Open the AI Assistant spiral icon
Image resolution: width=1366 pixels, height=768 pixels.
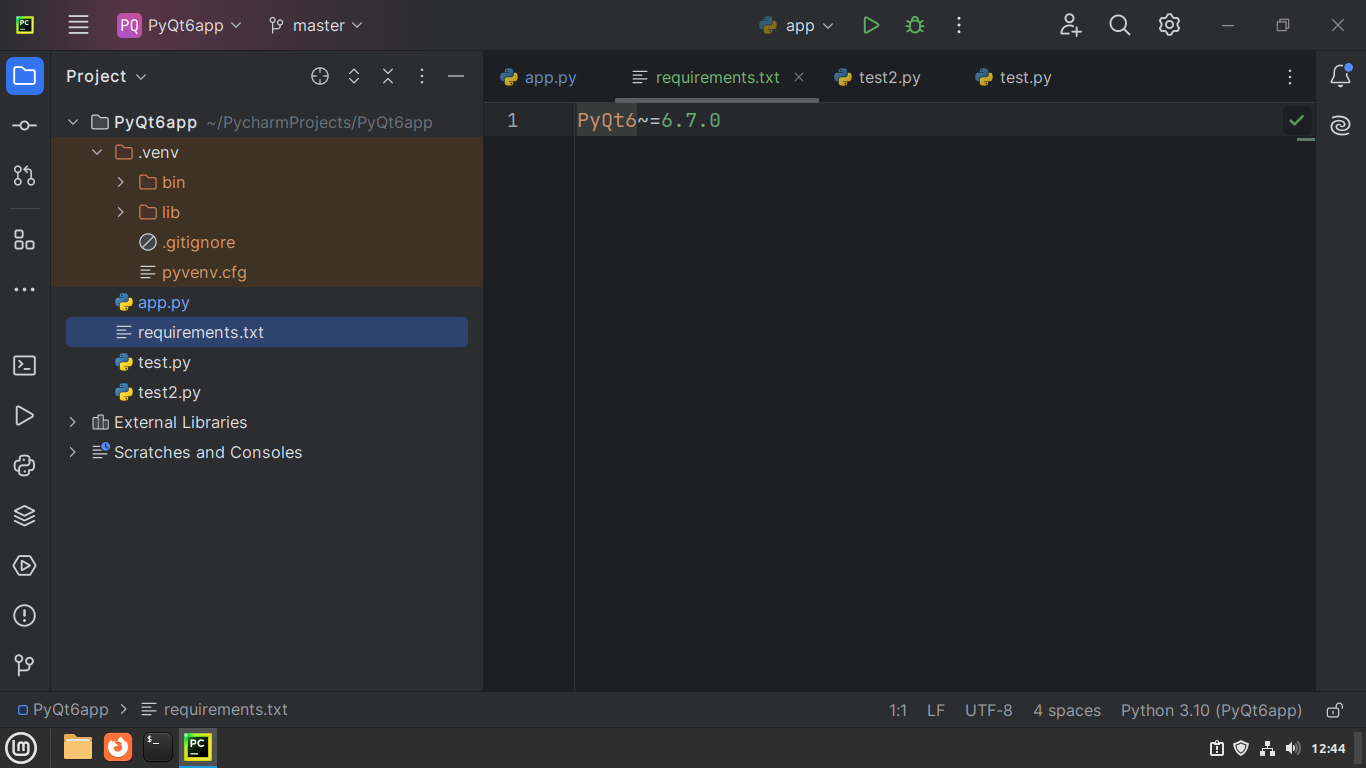tap(1340, 126)
